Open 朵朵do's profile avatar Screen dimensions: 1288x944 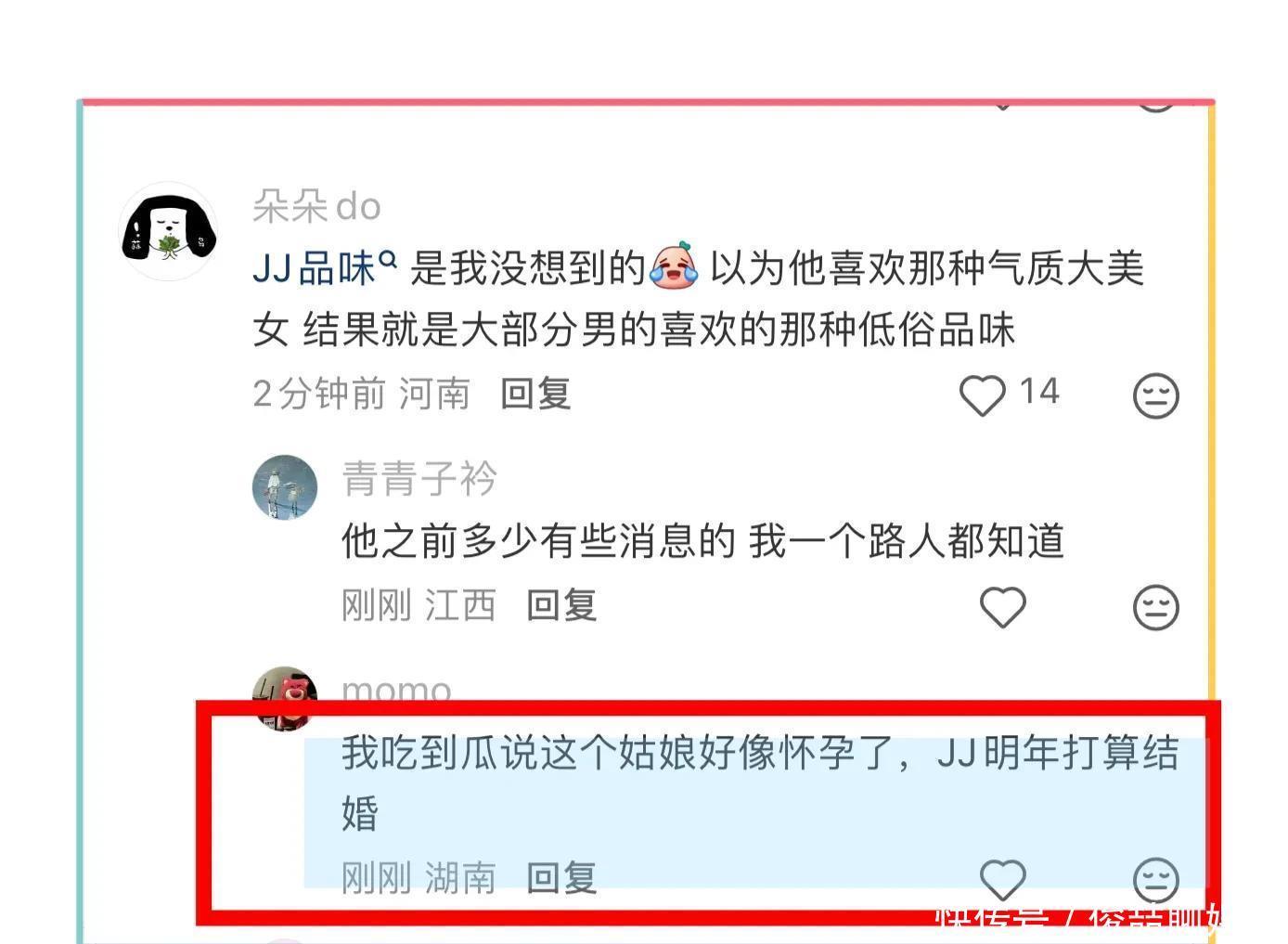click(x=169, y=231)
